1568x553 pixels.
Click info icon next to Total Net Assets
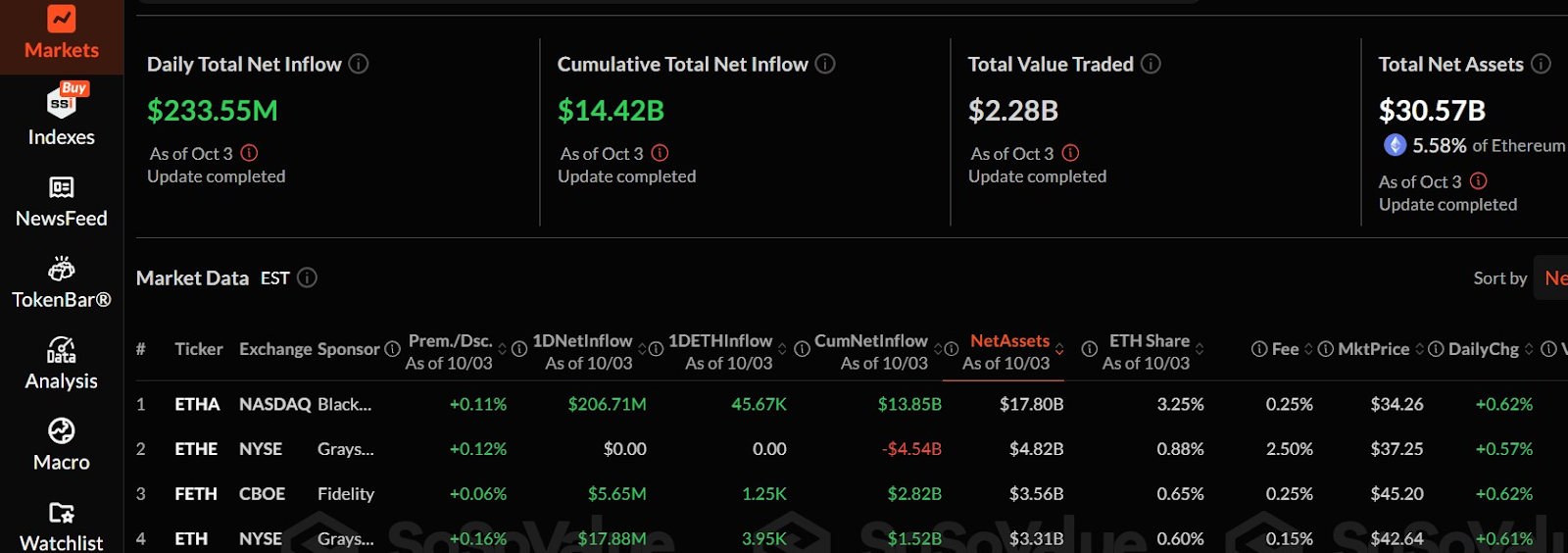click(1541, 64)
